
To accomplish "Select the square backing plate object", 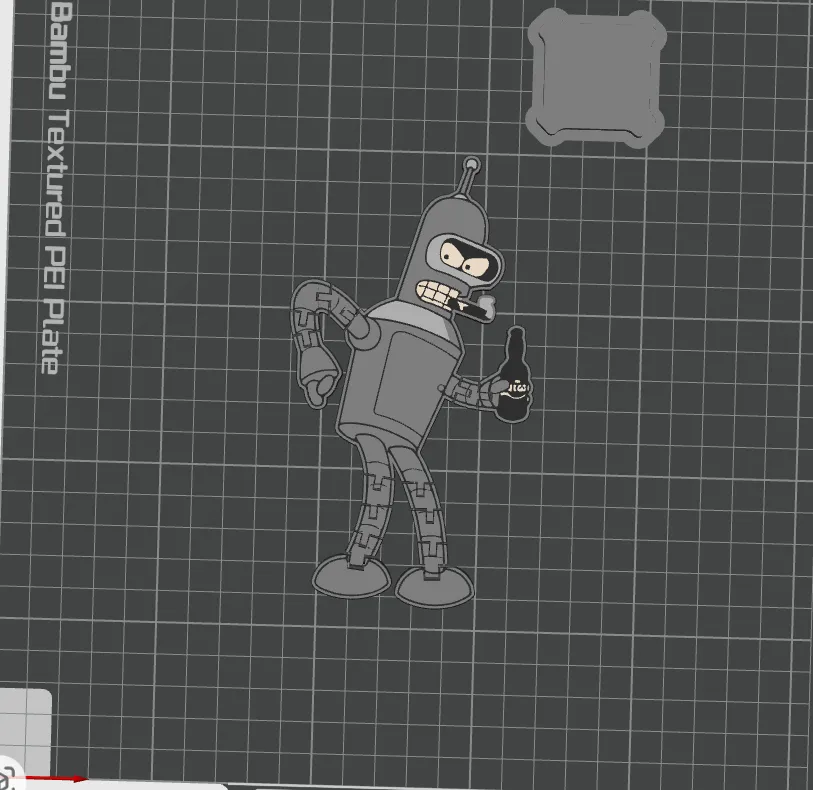I will (596, 78).
